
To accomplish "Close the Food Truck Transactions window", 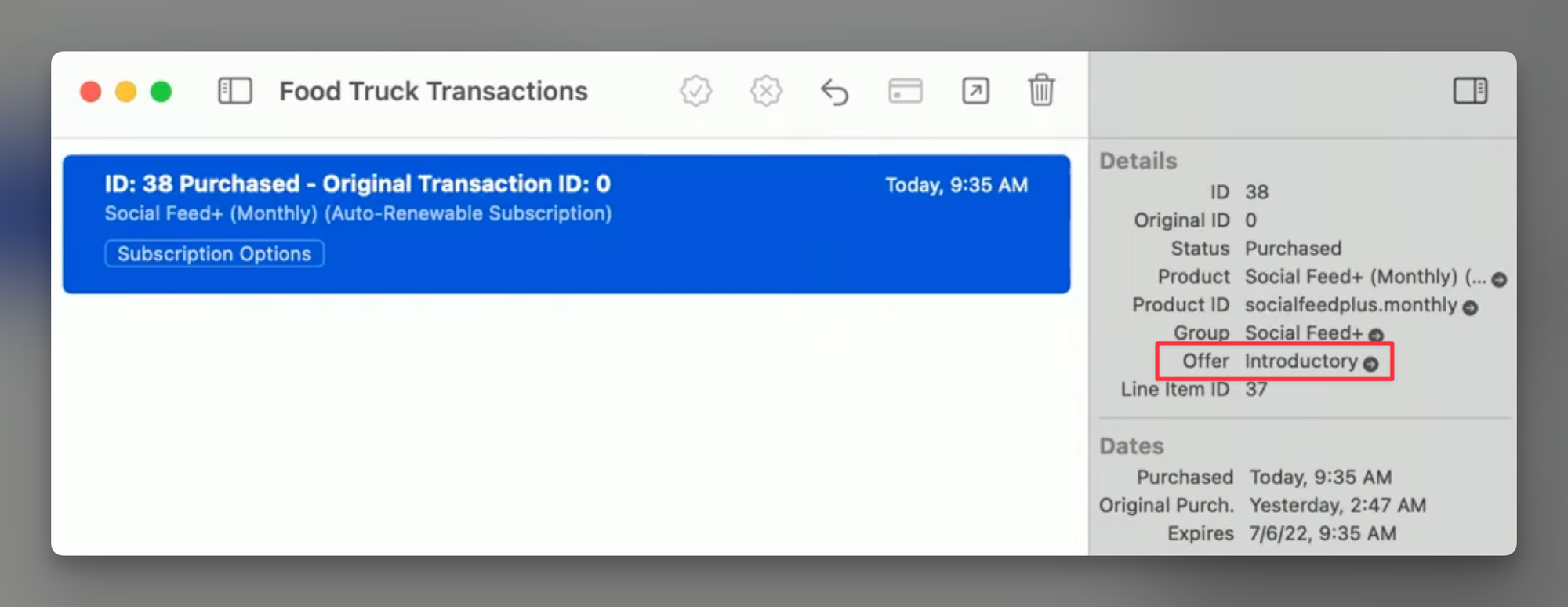I will click(x=91, y=92).
